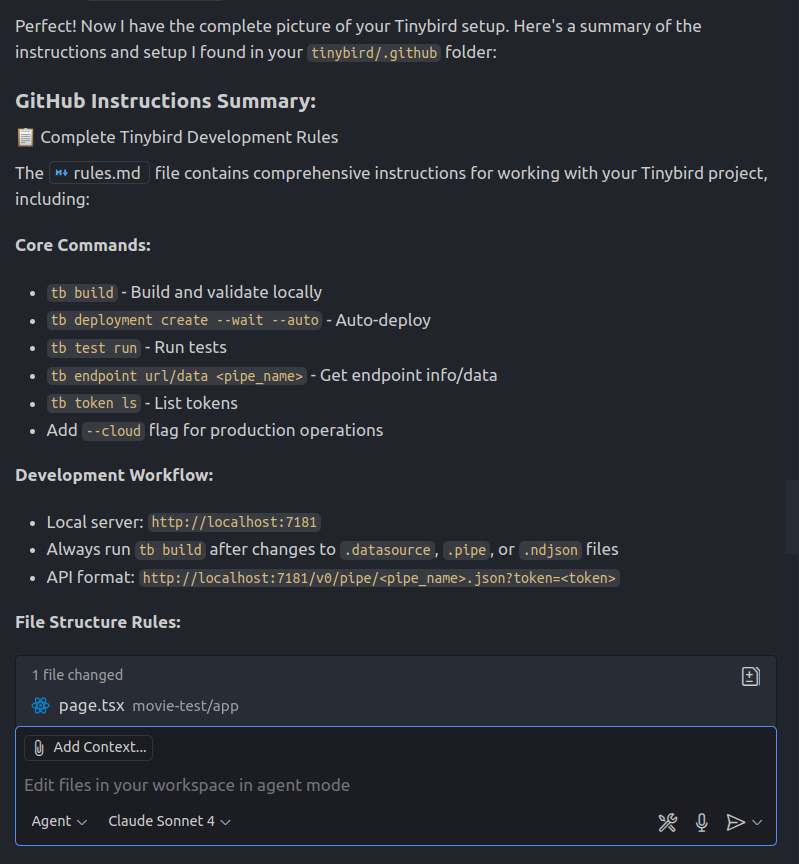This screenshot has height=864, width=799.
Task: Click the microphone icon for voice dictation
Action: (x=701, y=822)
